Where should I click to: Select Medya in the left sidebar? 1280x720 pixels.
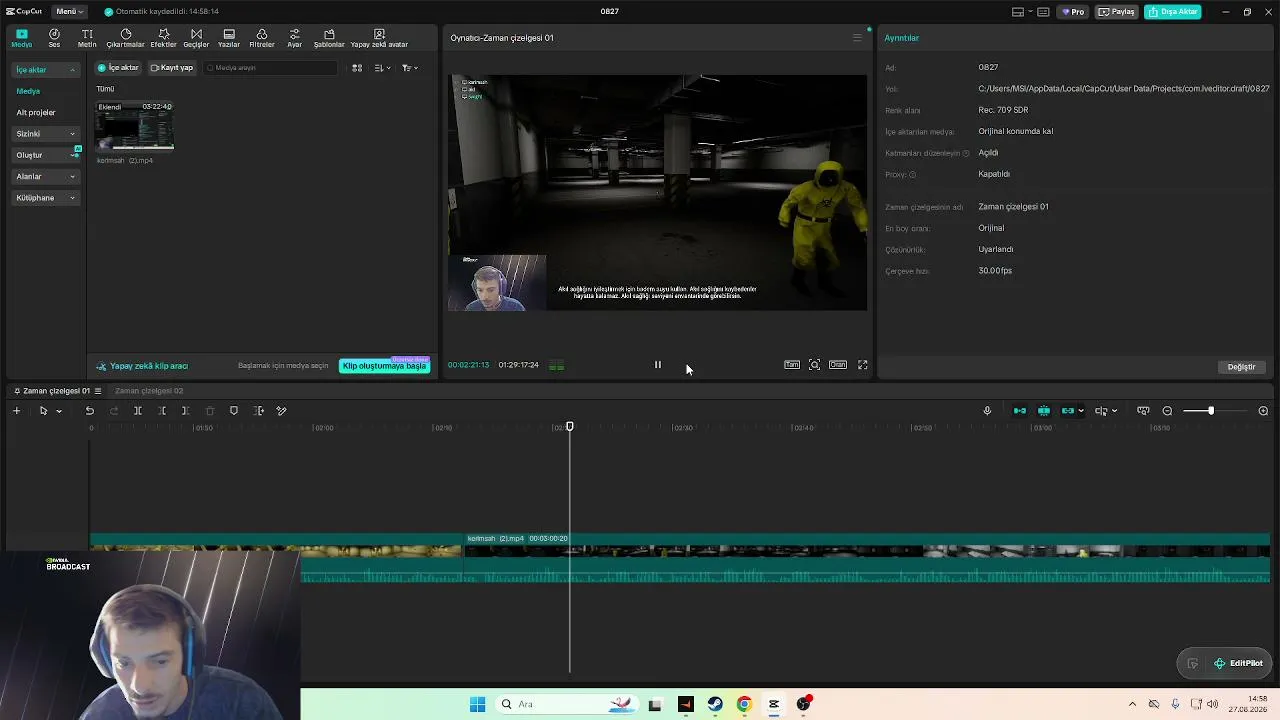pyautogui.click(x=28, y=91)
